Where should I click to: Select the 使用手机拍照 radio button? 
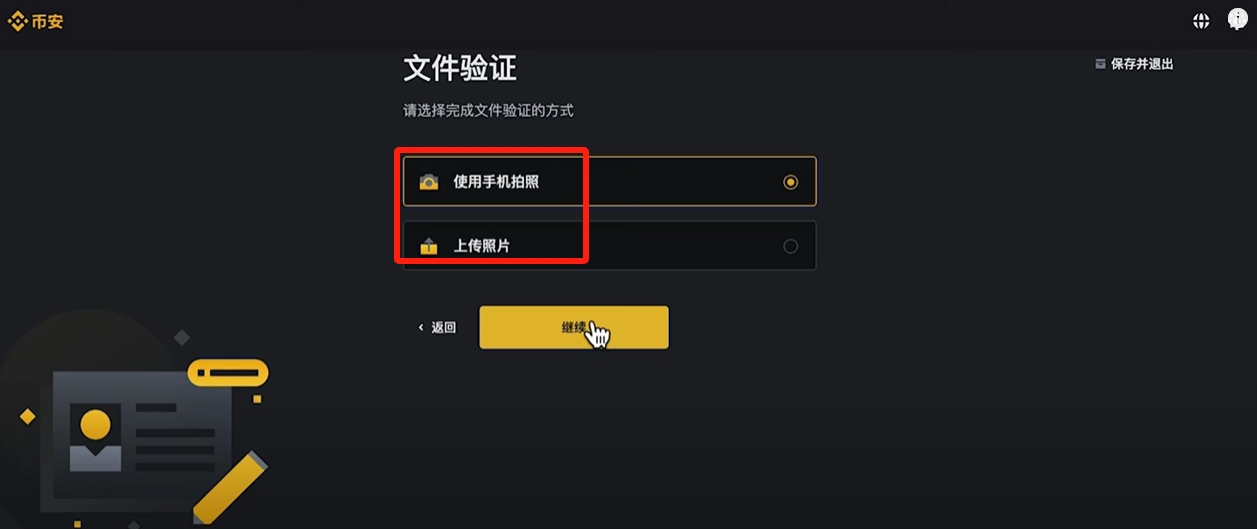(791, 182)
